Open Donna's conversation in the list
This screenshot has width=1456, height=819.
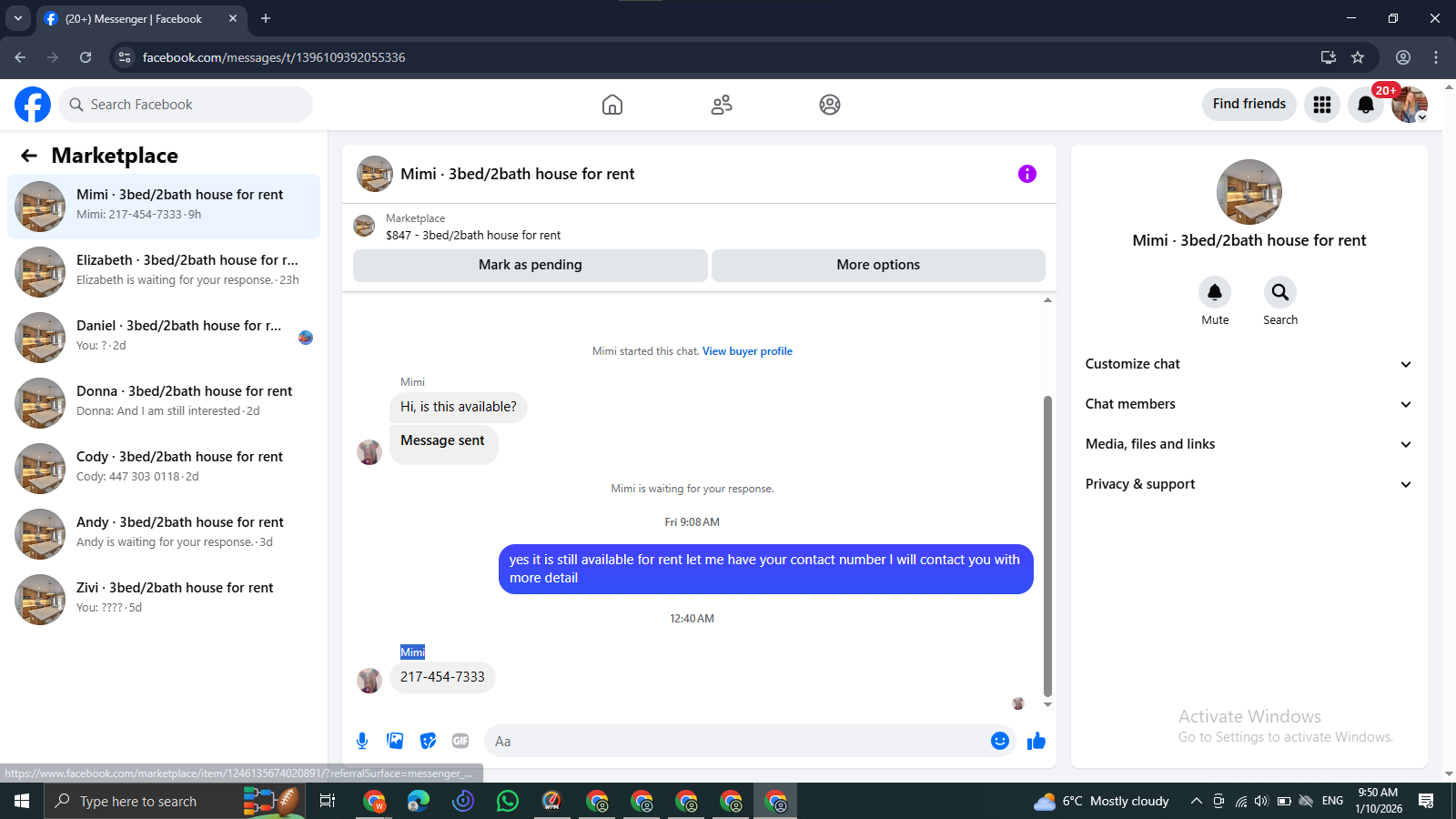coord(164,403)
